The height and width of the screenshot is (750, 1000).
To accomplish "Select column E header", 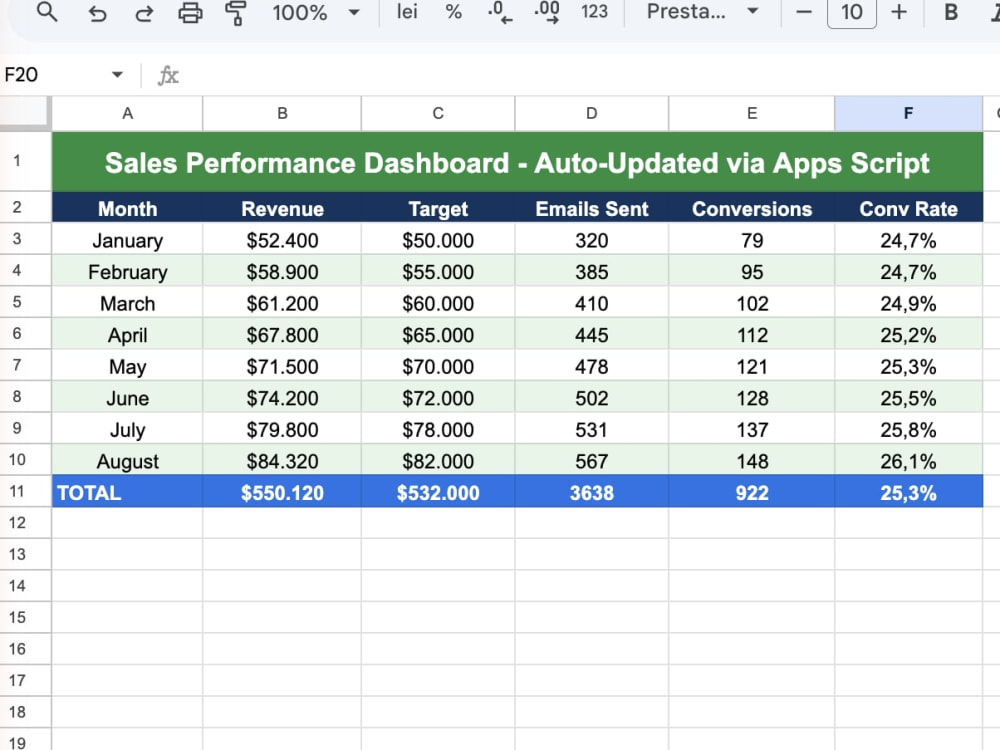I will 752,114.
